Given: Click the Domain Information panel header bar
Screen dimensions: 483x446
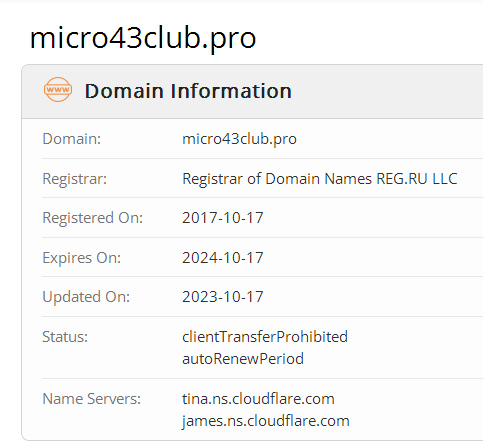Looking at the screenshot, I should [252, 91].
